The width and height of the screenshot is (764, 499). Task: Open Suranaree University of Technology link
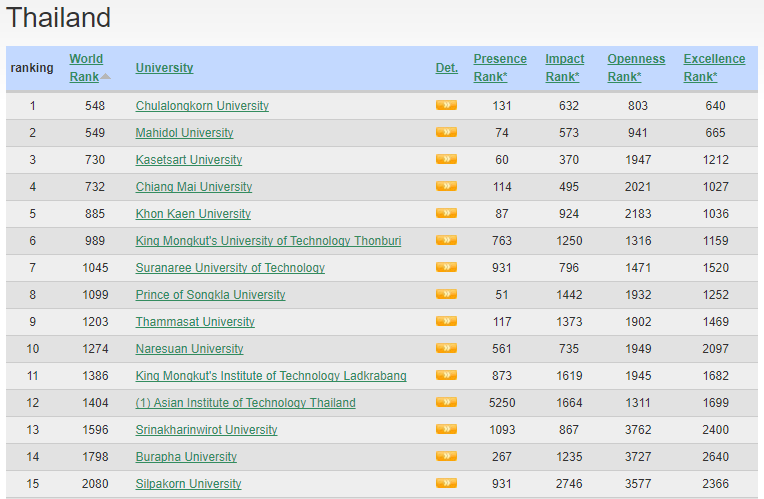point(230,268)
